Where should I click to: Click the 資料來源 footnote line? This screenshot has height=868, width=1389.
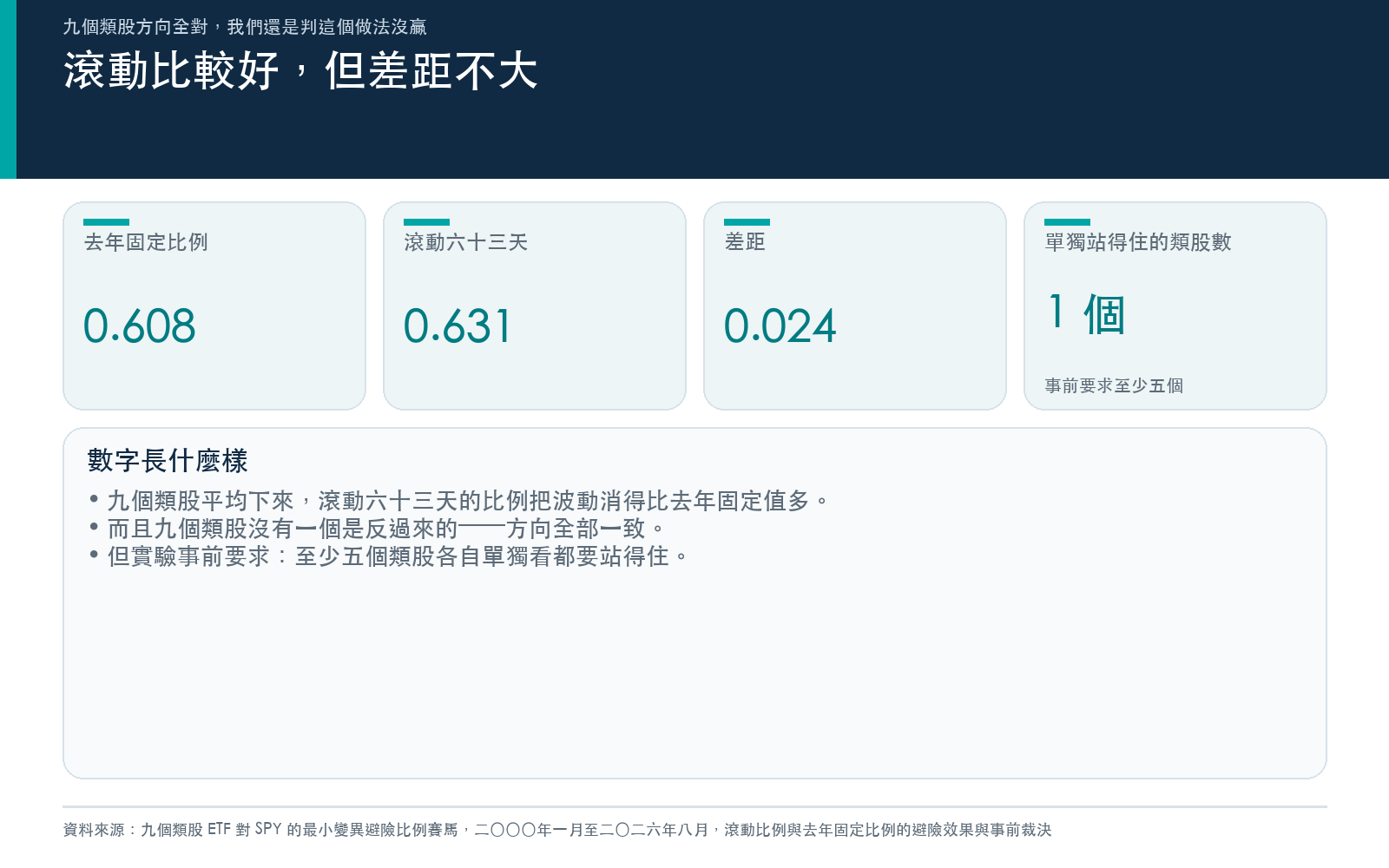pos(557,830)
